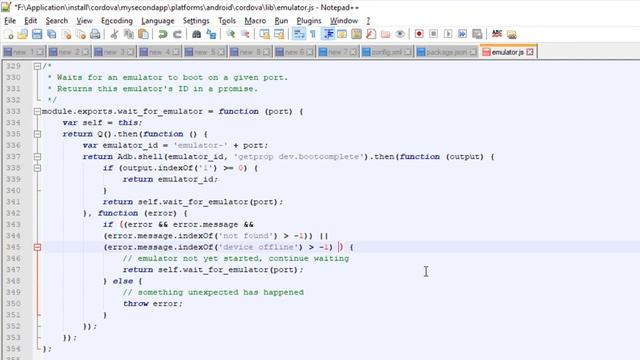The height and width of the screenshot is (360, 640).
Task: Click the Open file toolbar icon
Action: (22, 34)
